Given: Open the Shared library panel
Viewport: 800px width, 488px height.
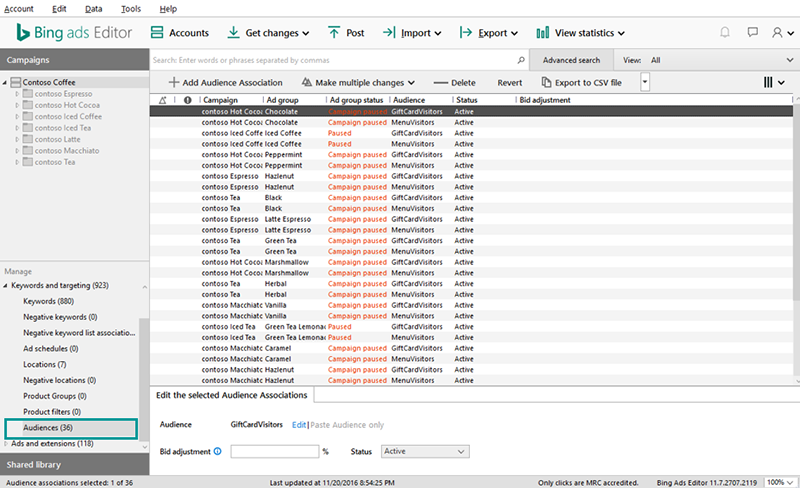Looking at the screenshot, I should click(74, 465).
